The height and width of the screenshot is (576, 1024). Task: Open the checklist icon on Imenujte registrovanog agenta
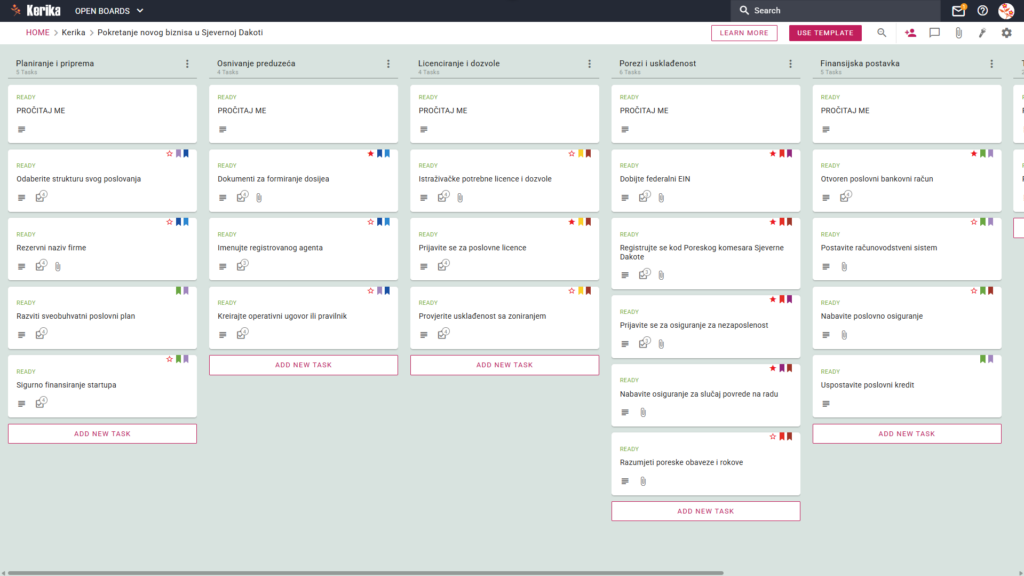[242, 265]
